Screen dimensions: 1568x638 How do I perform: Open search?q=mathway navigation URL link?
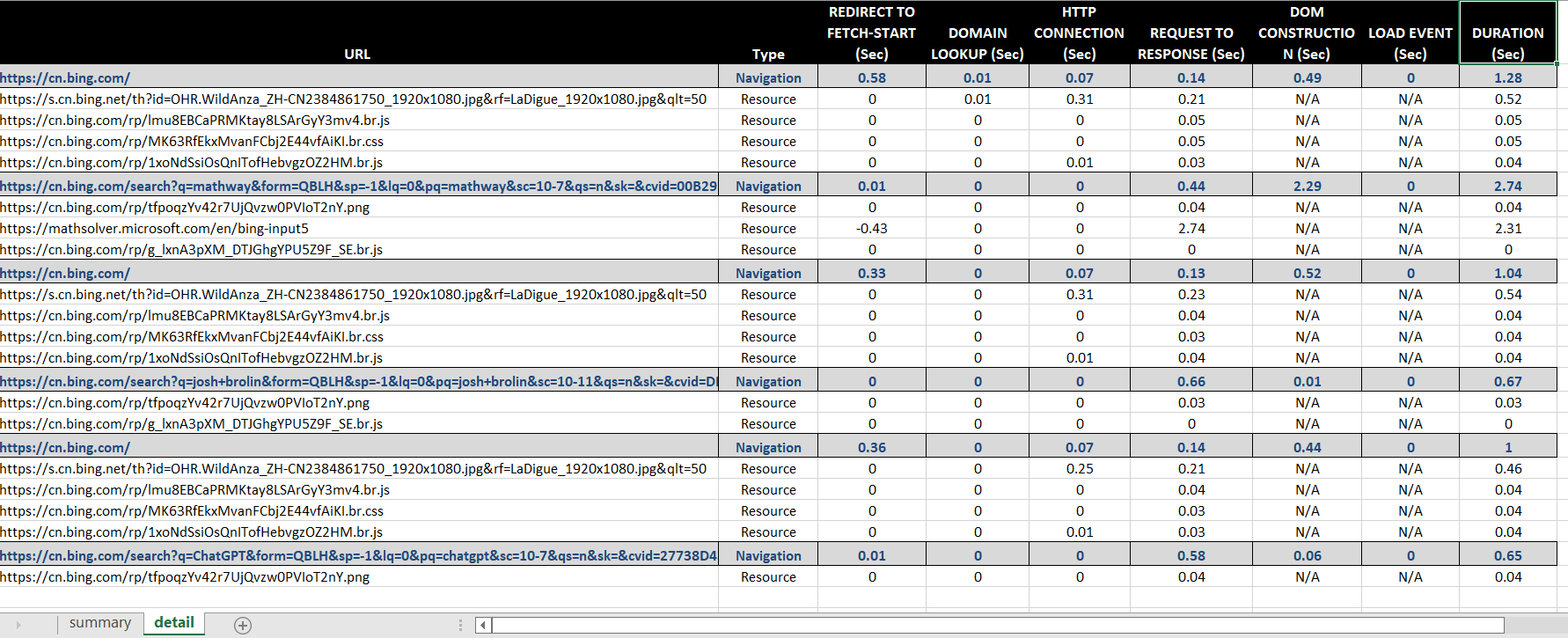tap(358, 187)
